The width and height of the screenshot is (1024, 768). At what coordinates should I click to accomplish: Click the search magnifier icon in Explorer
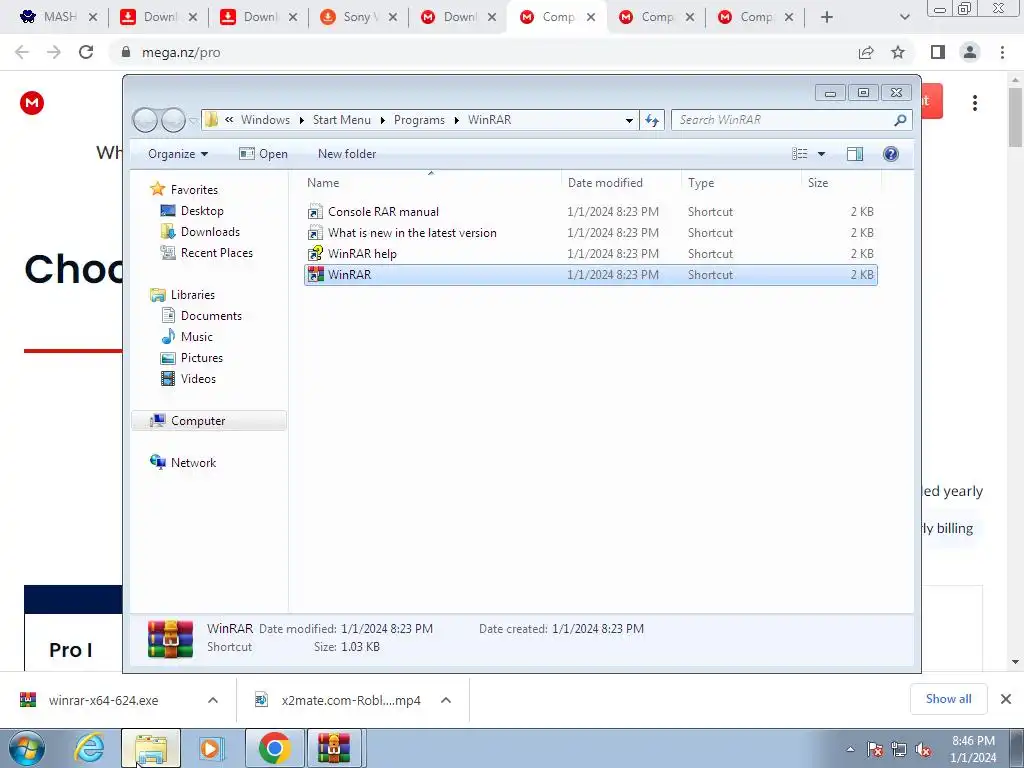point(900,120)
